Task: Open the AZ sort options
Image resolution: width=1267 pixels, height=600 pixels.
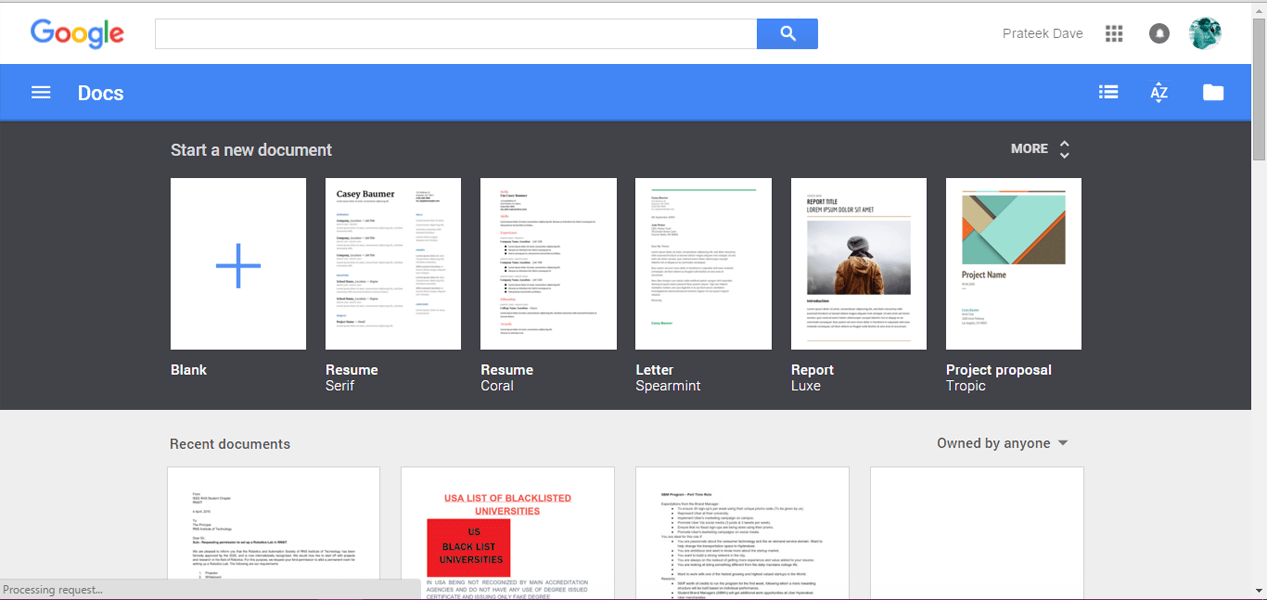Action: point(1159,93)
